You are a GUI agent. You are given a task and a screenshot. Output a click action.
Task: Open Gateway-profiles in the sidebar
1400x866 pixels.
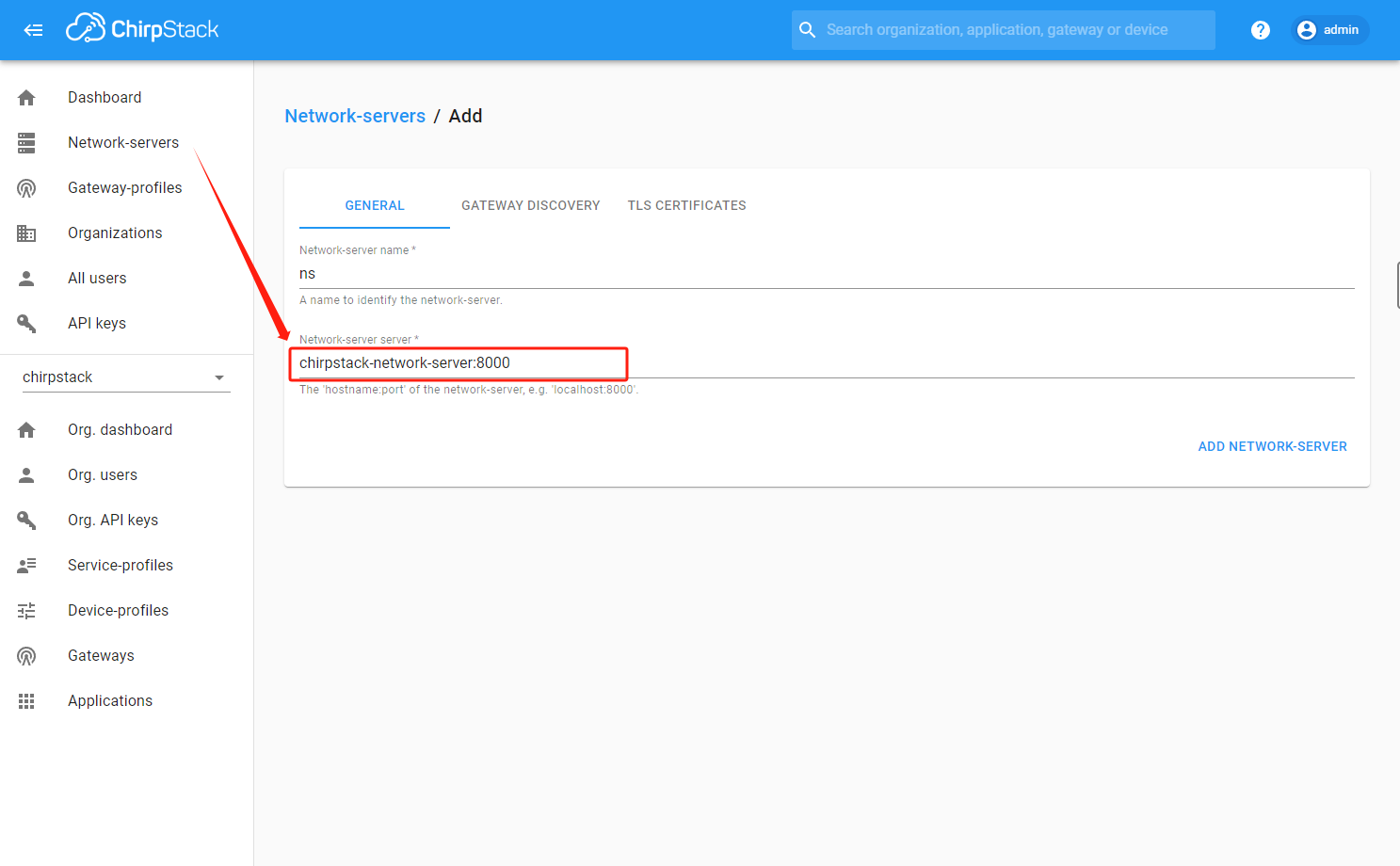[x=127, y=188]
